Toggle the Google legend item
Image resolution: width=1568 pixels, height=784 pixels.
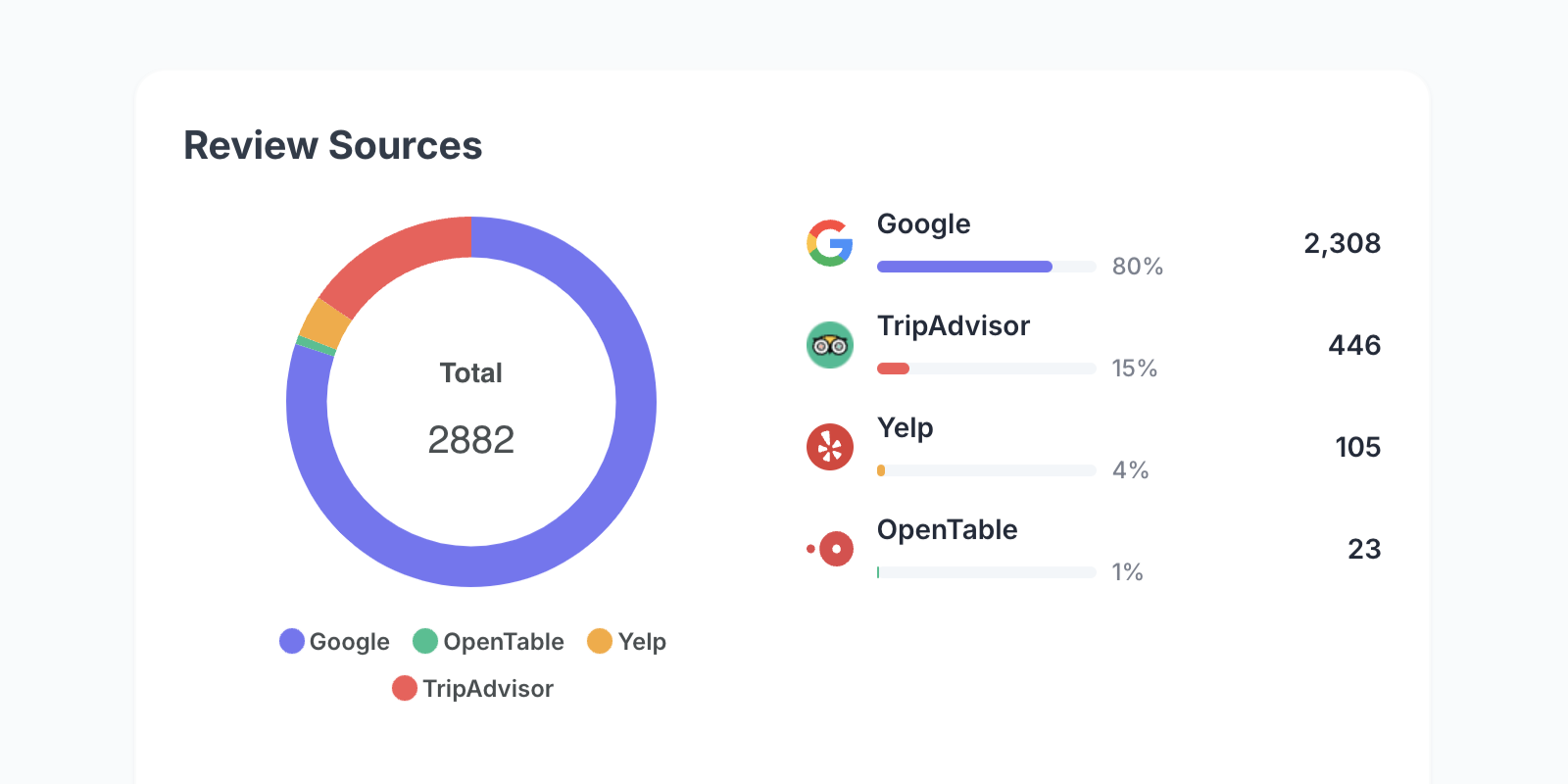pos(335,642)
